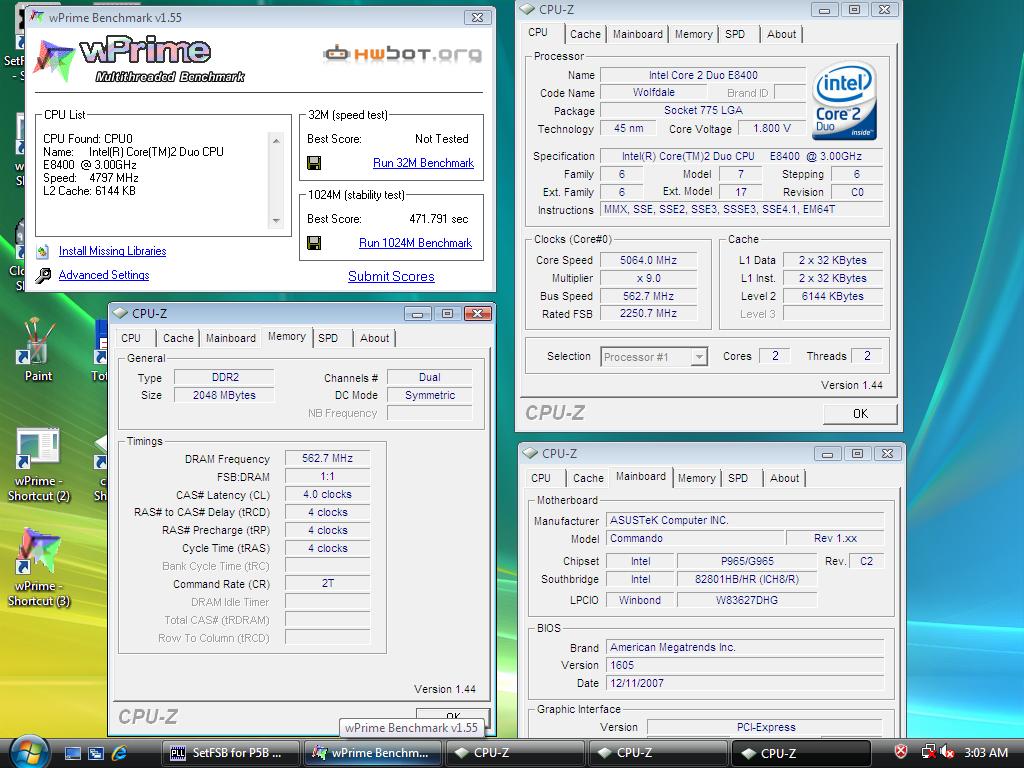Open the Windows Start orb
Image resolution: width=1024 pixels, height=768 pixels.
click(x=27, y=752)
